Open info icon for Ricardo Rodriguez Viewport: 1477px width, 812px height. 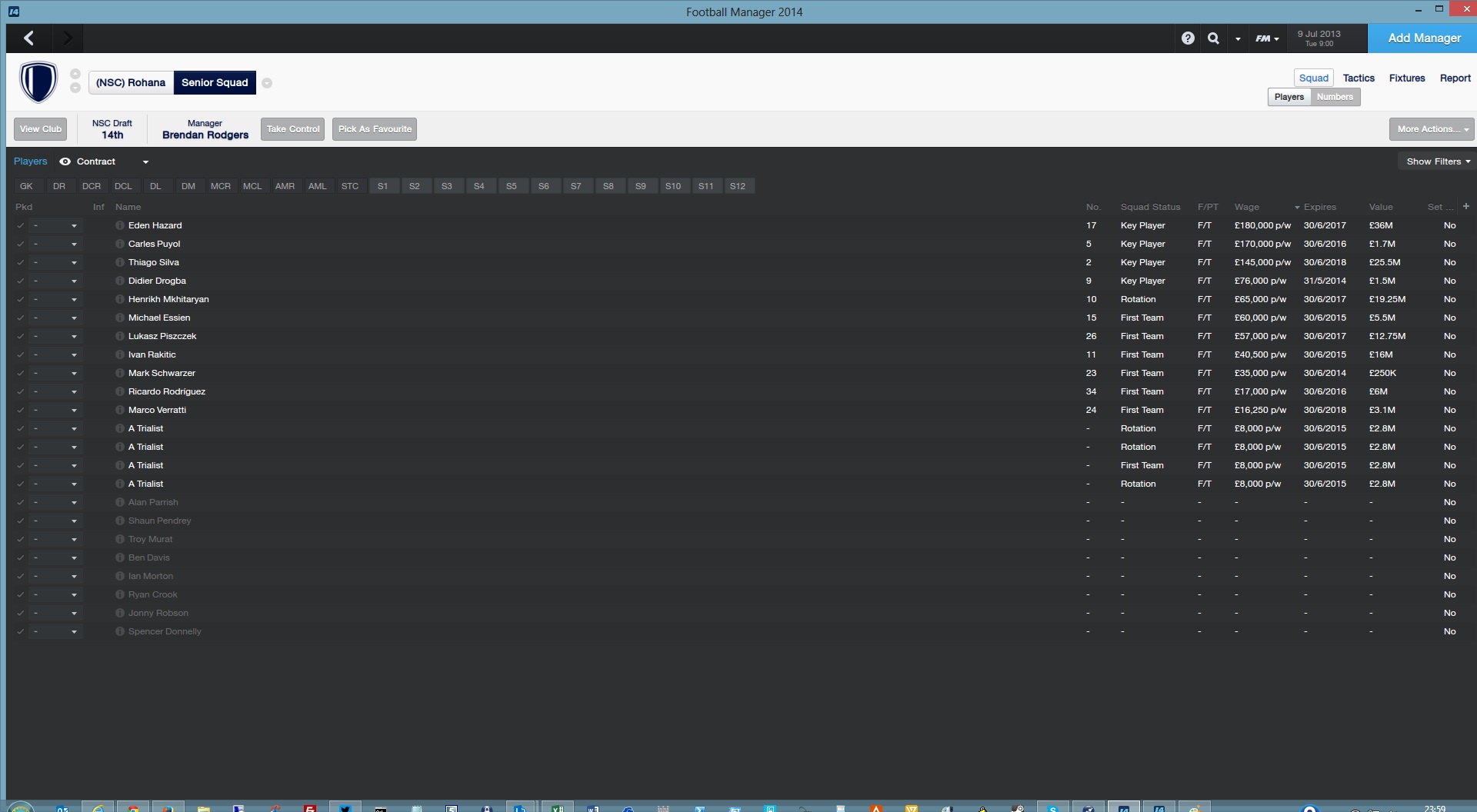[x=120, y=391]
